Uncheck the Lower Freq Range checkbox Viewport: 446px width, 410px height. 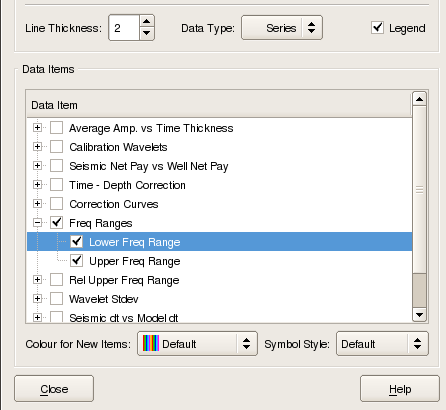[76, 242]
